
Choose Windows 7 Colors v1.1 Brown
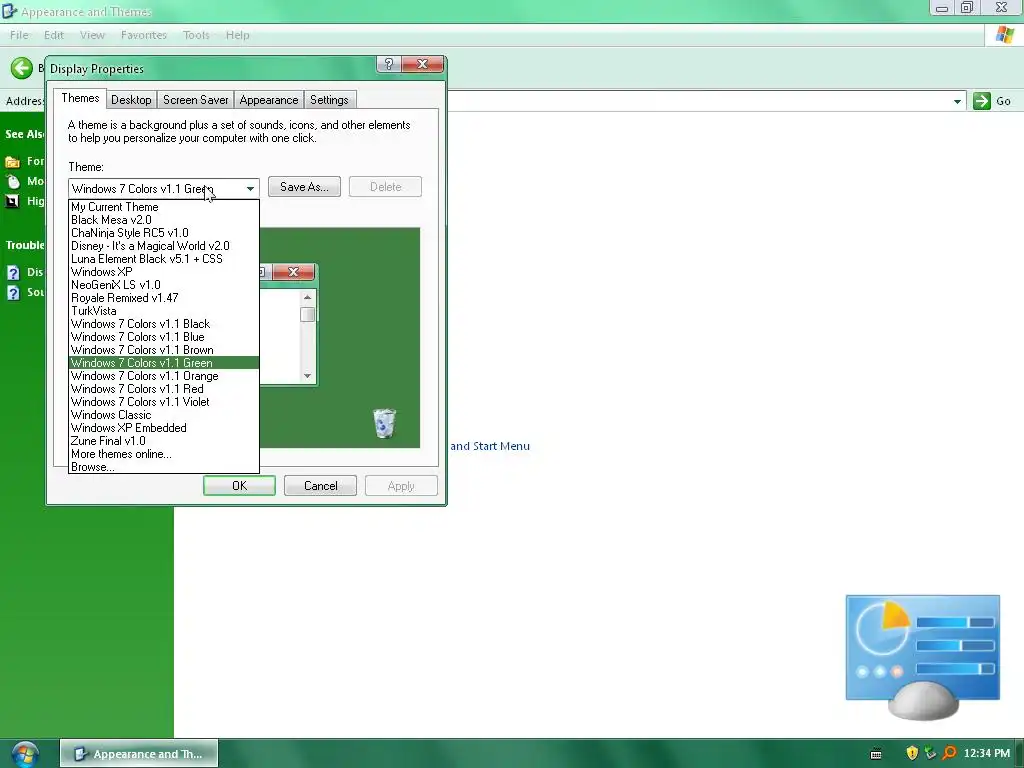(x=164, y=350)
